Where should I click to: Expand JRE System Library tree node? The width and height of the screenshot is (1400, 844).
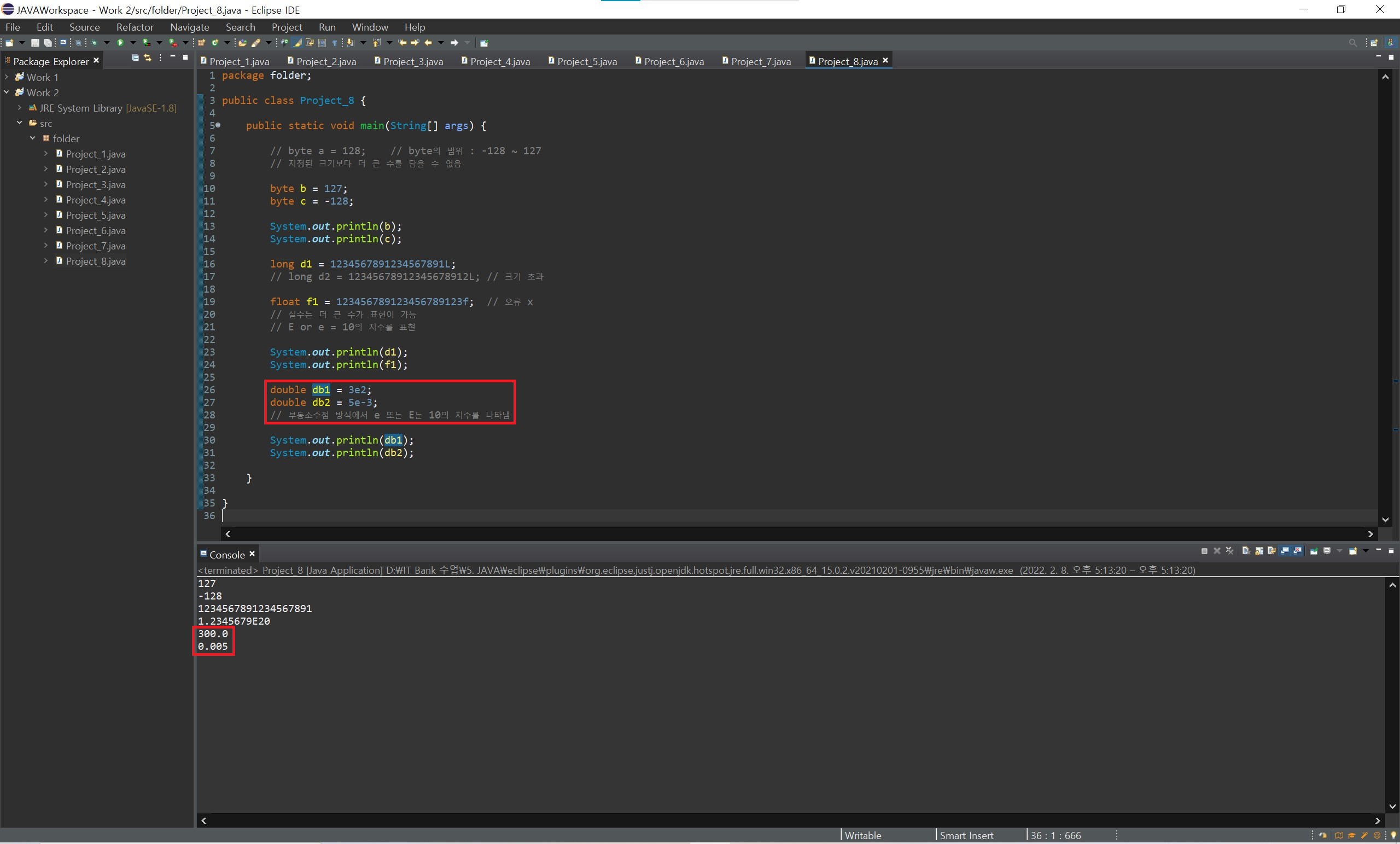[x=19, y=107]
